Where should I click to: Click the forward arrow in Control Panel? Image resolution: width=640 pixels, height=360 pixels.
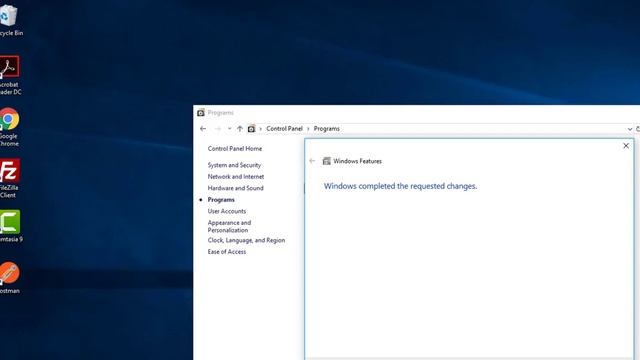[218, 129]
